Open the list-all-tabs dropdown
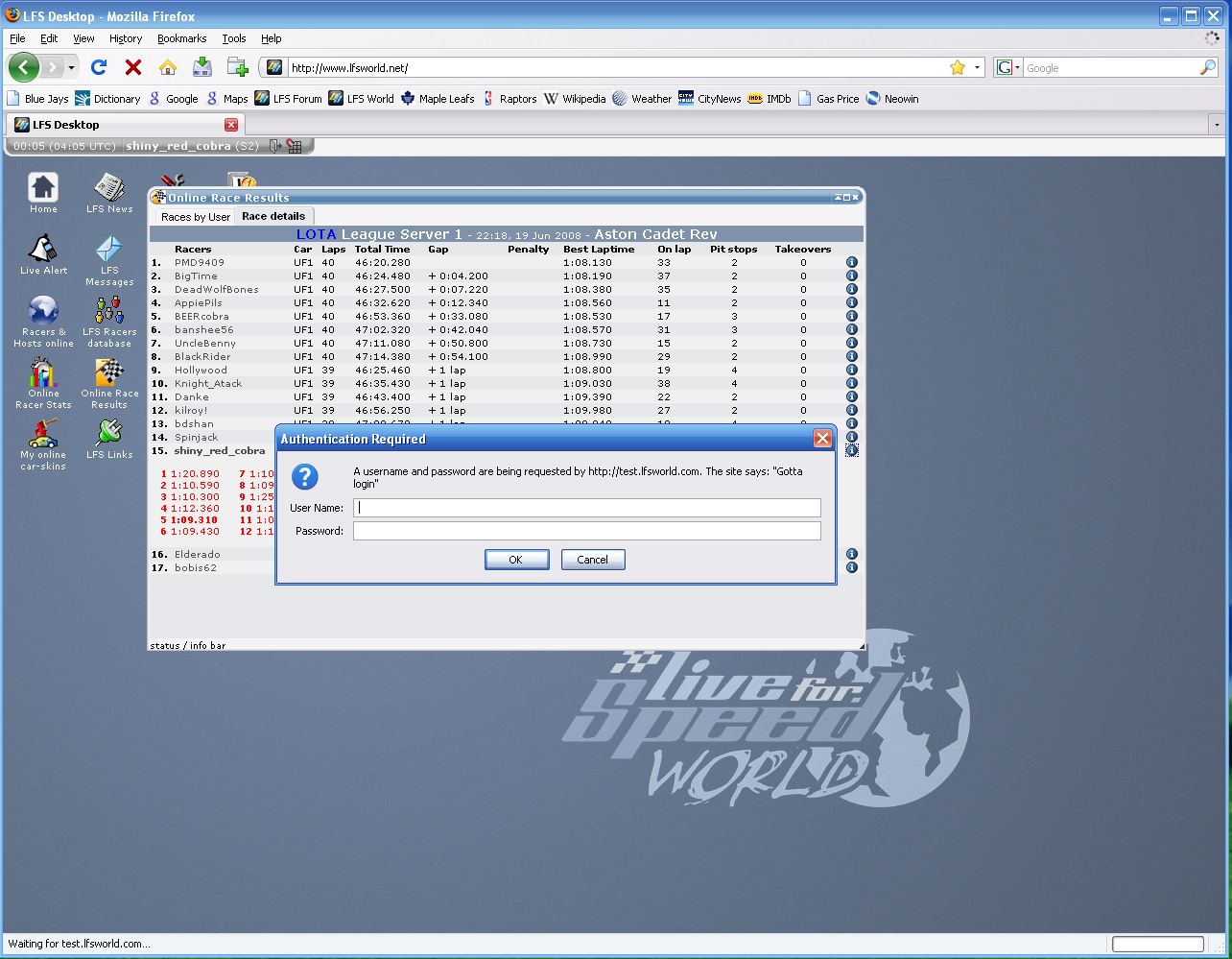 pyautogui.click(x=1217, y=125)
